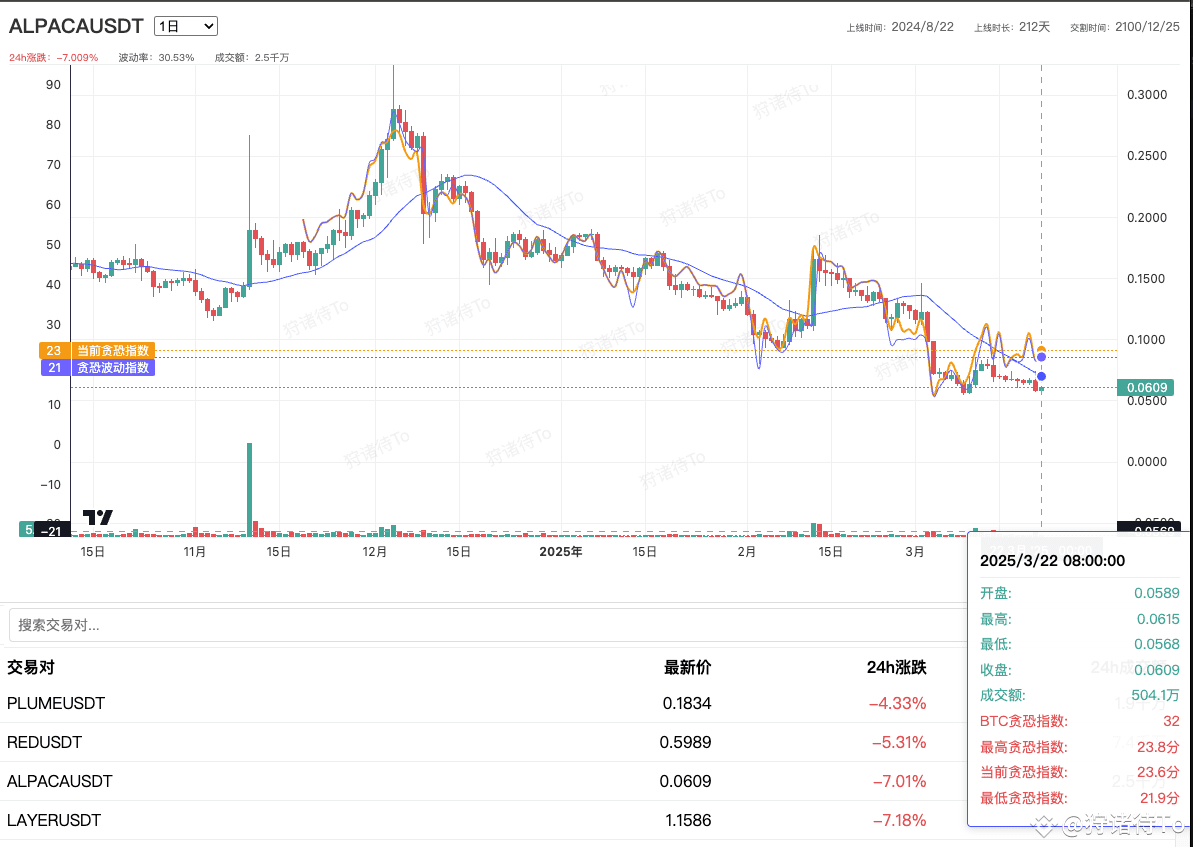Focus the 搜索交易对 search field
Screen dimensions: 1193x847
coord(480,625)
